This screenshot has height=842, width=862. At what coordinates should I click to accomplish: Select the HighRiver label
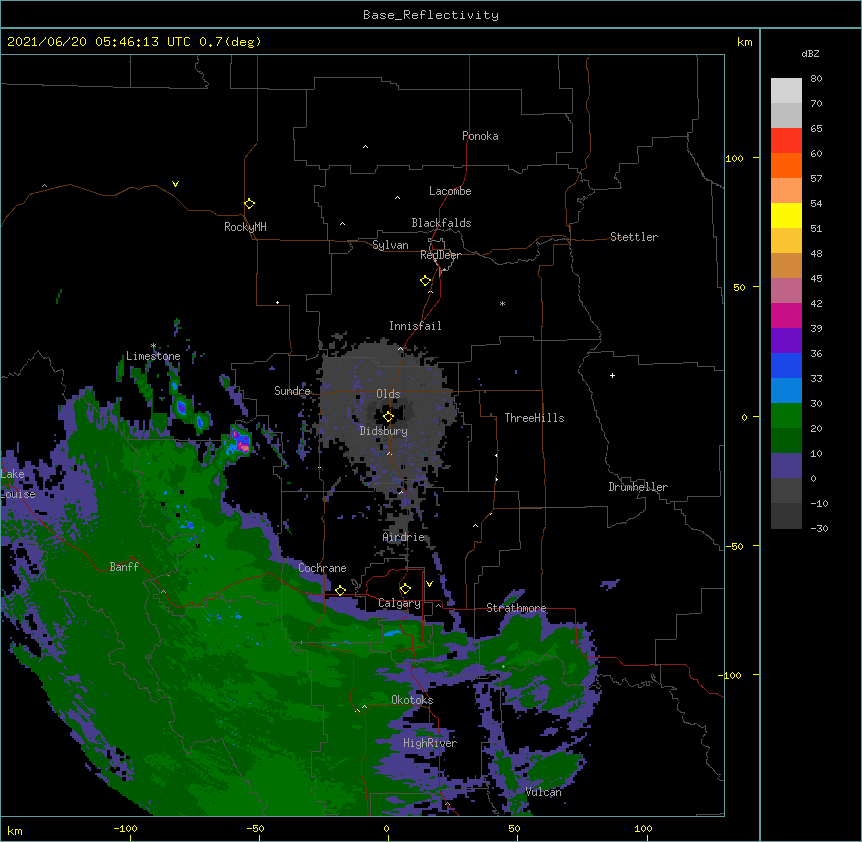430,743
